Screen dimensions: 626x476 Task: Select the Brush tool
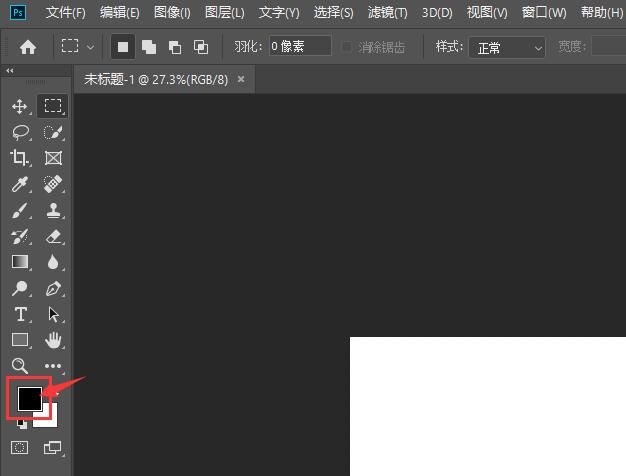[x=20, y=210]
